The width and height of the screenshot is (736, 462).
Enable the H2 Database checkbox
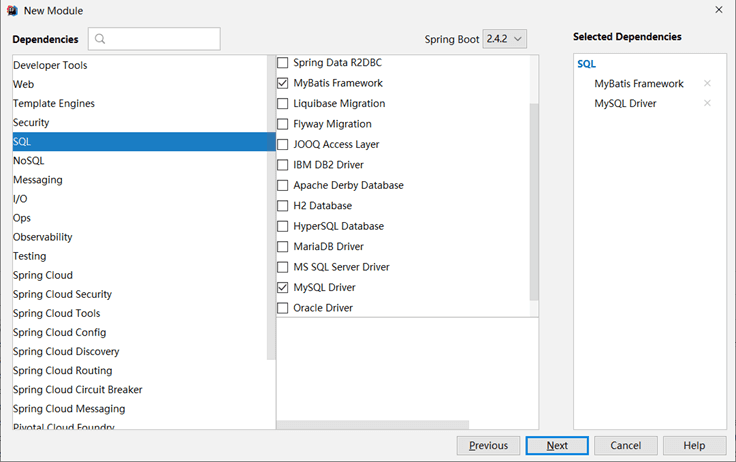pos(283,206)
